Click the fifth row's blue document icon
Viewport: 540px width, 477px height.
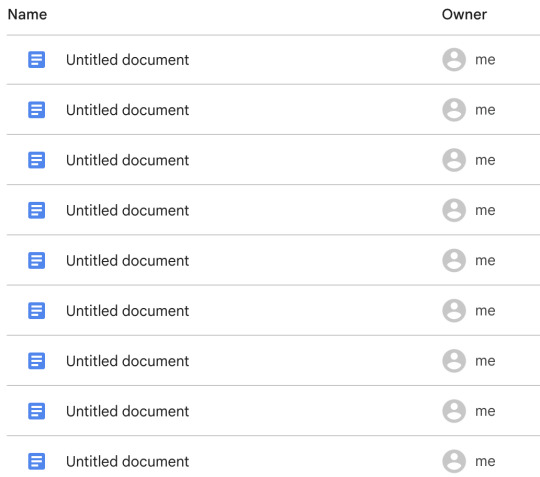37,260
